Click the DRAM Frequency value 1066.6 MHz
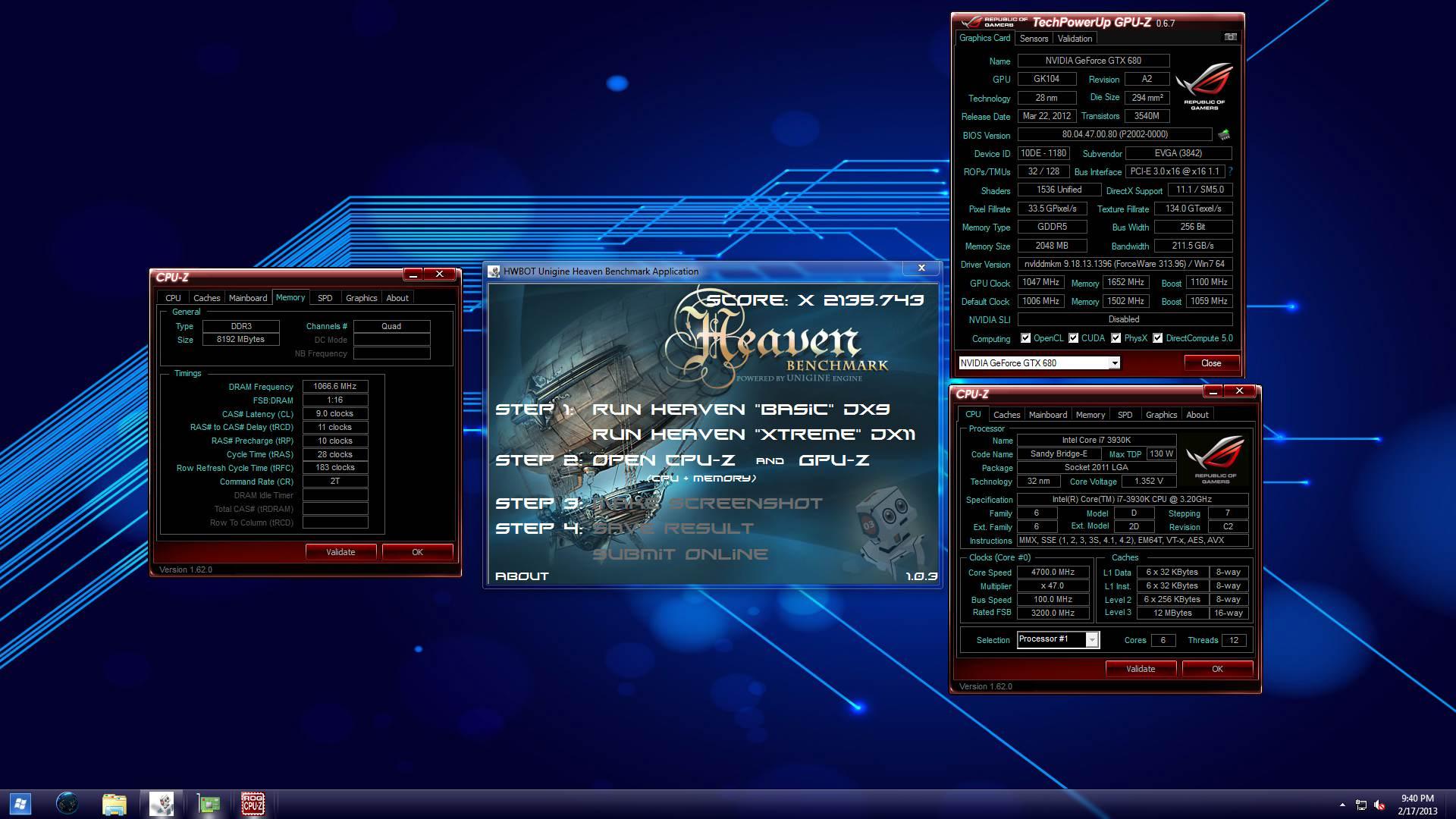 [x=334, y=387]
